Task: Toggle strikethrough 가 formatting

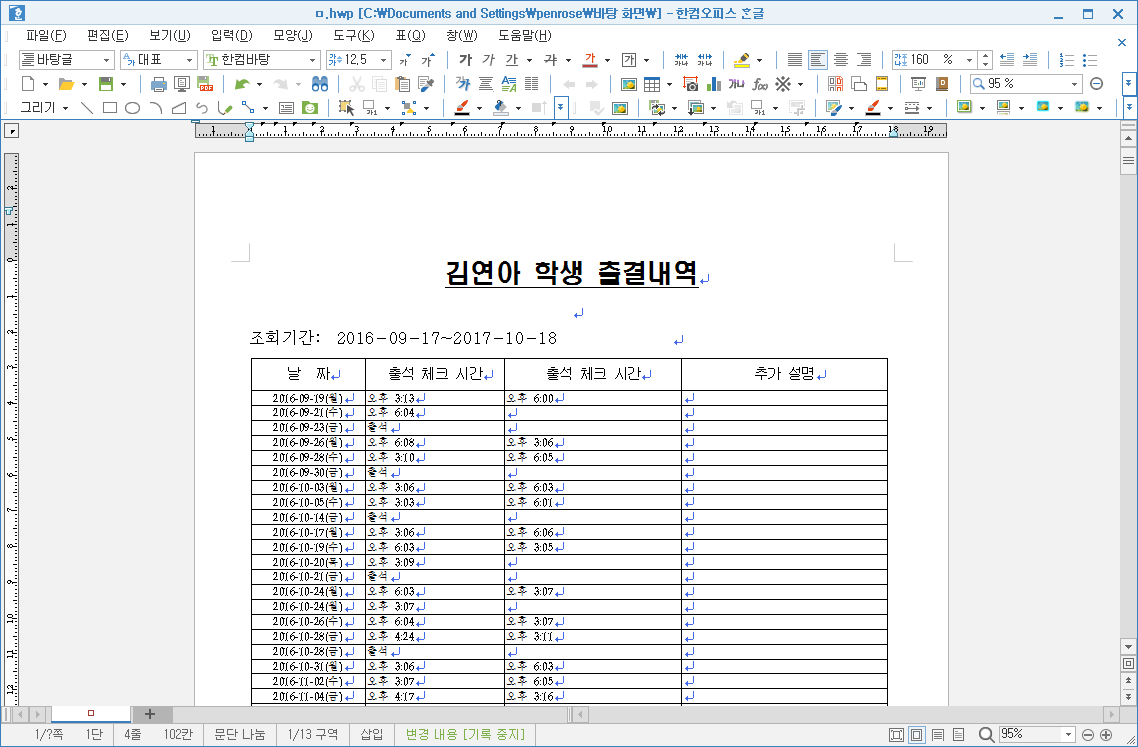Action: click(551, 60)
